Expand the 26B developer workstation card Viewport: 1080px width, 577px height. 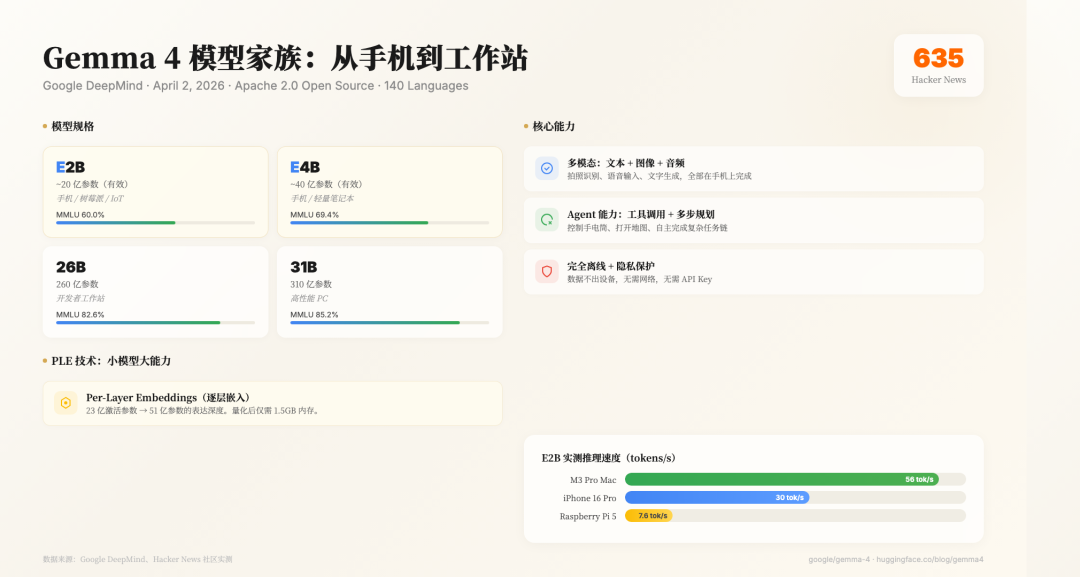tap(155, 291)
